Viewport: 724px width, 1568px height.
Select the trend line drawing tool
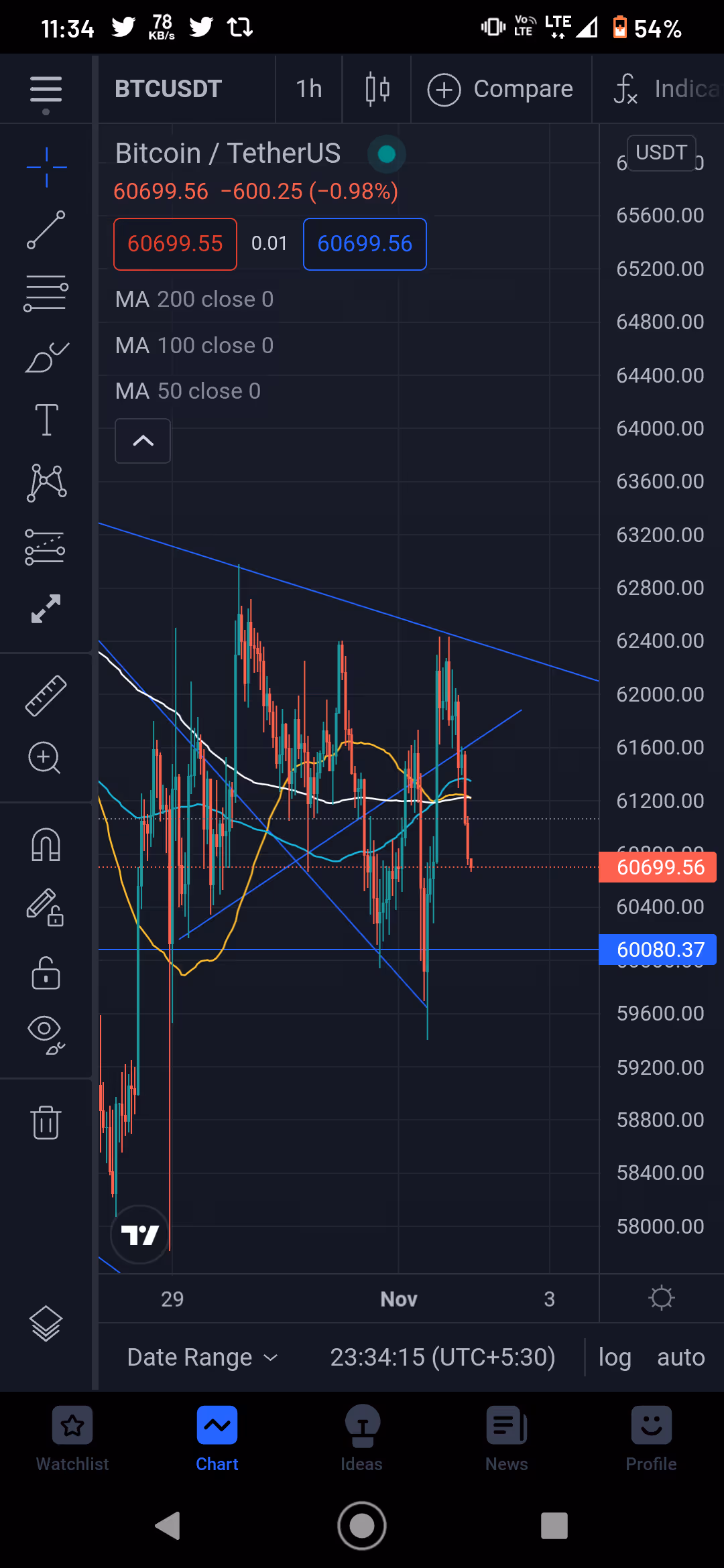[x=46, y=230]
